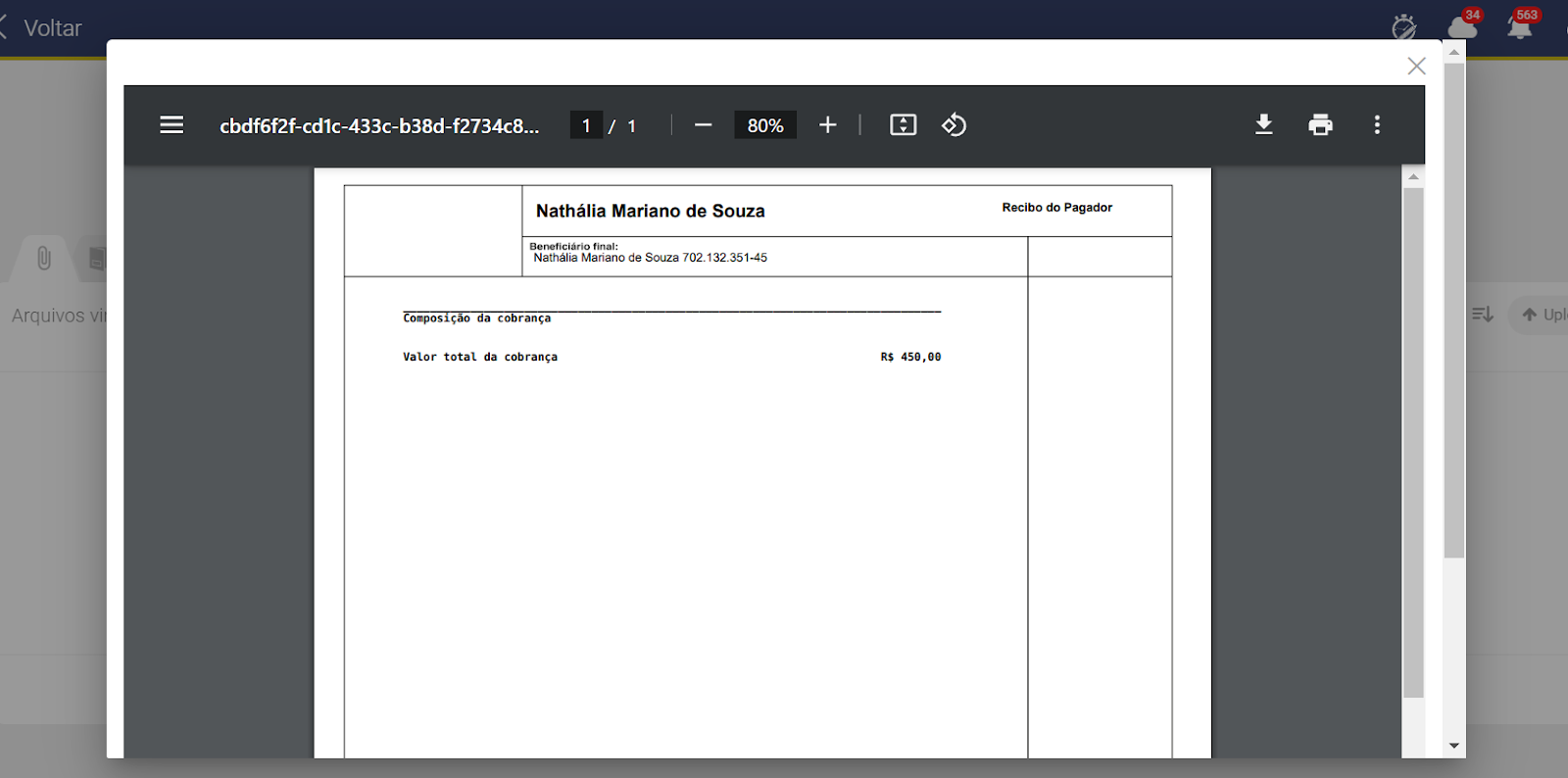This screenshot has height=778, width=1568.
Task: Click the Upload button
Action: pos(1543,315)
